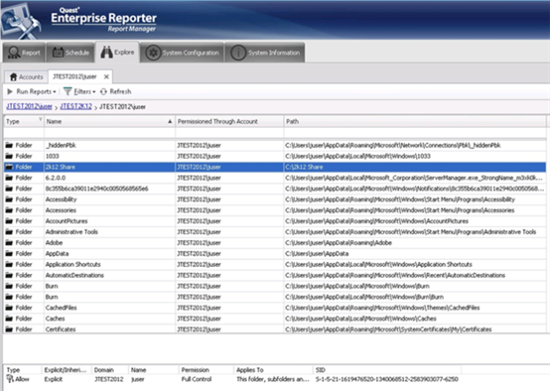Click the Full Control permission cell

pyautogui.click(x=196, y=379)
